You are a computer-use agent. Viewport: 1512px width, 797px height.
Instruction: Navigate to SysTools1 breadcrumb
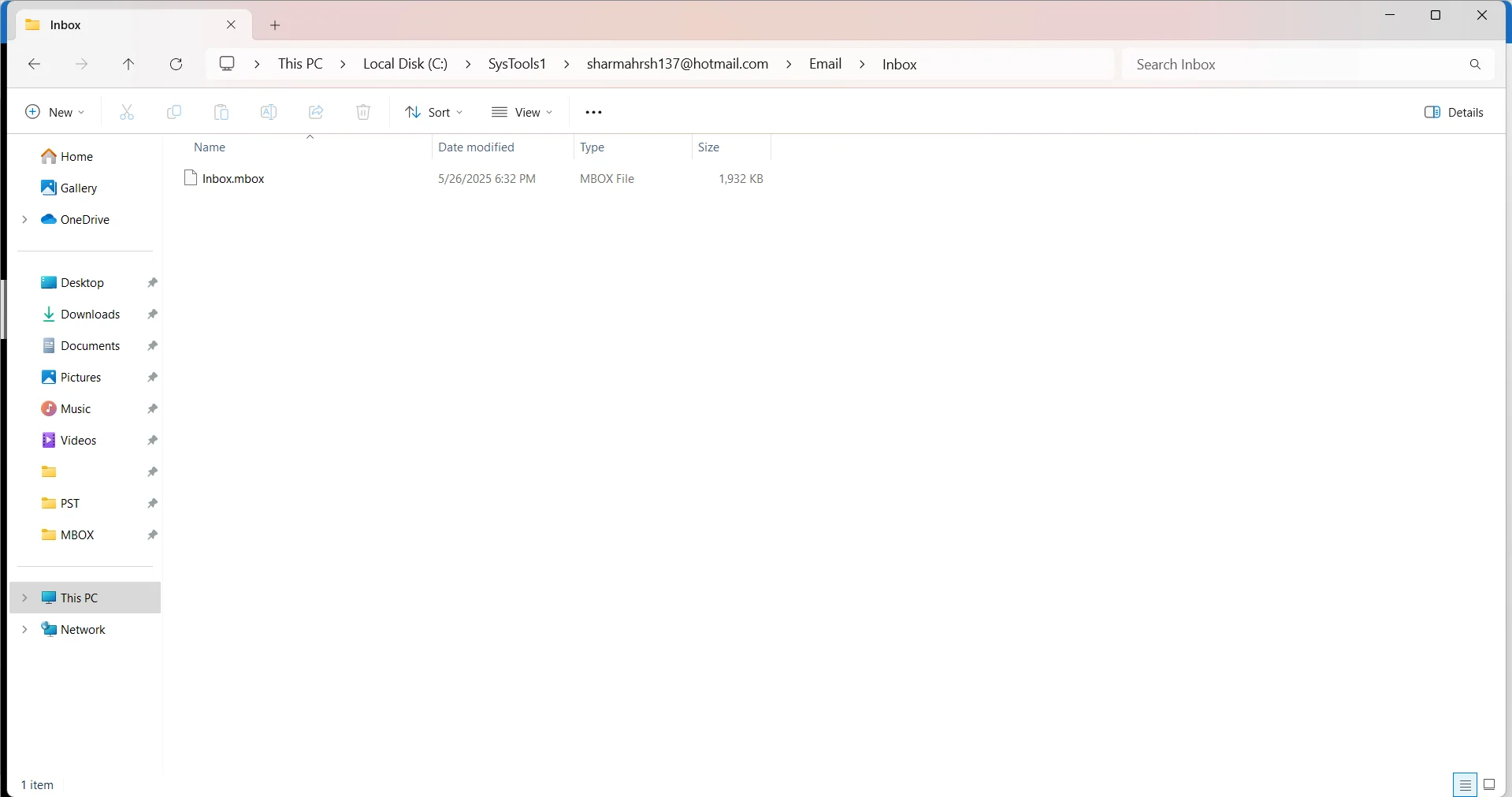point(517,64)
